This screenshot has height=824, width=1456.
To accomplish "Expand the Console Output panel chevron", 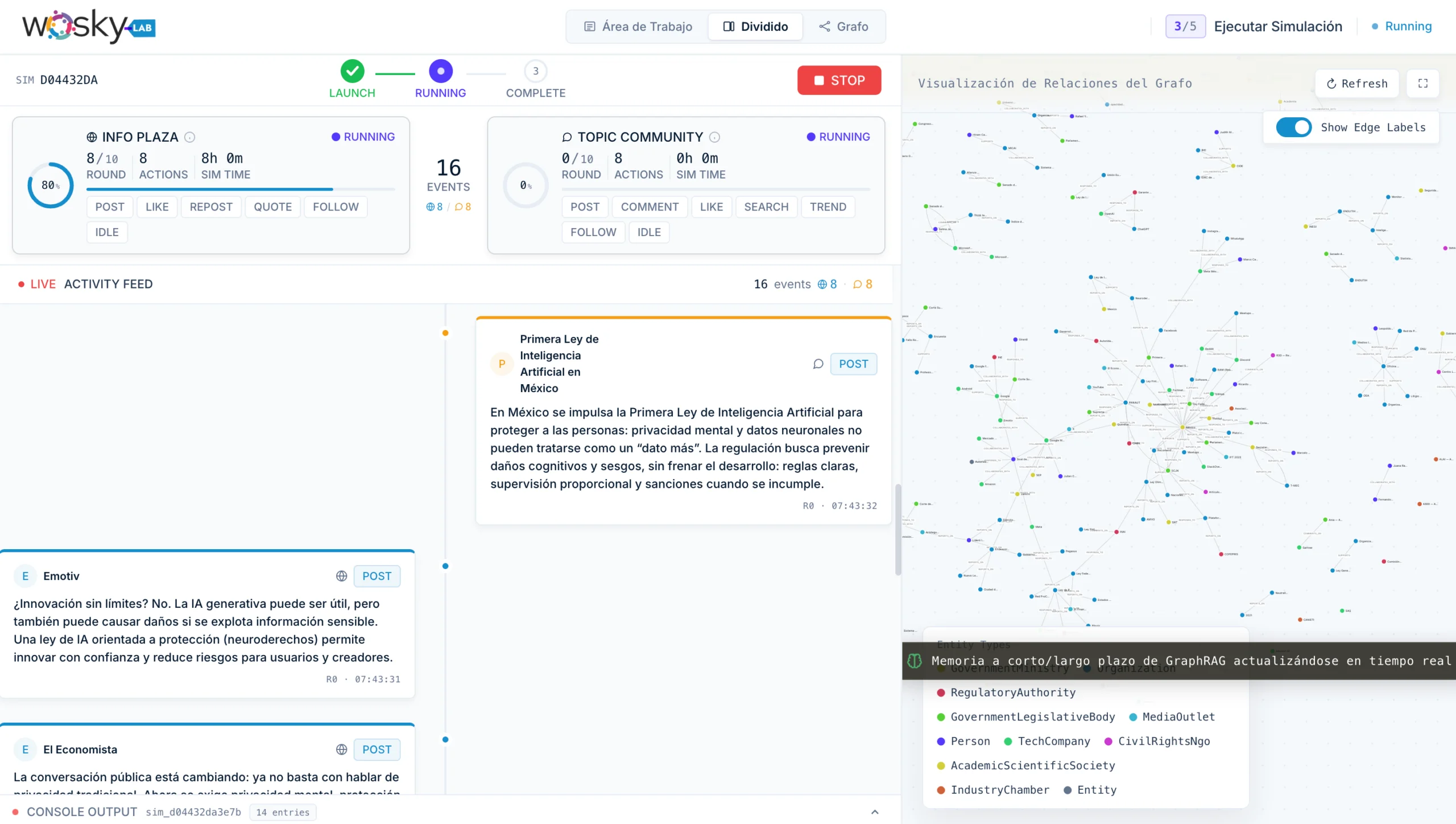I will [875, 812].
